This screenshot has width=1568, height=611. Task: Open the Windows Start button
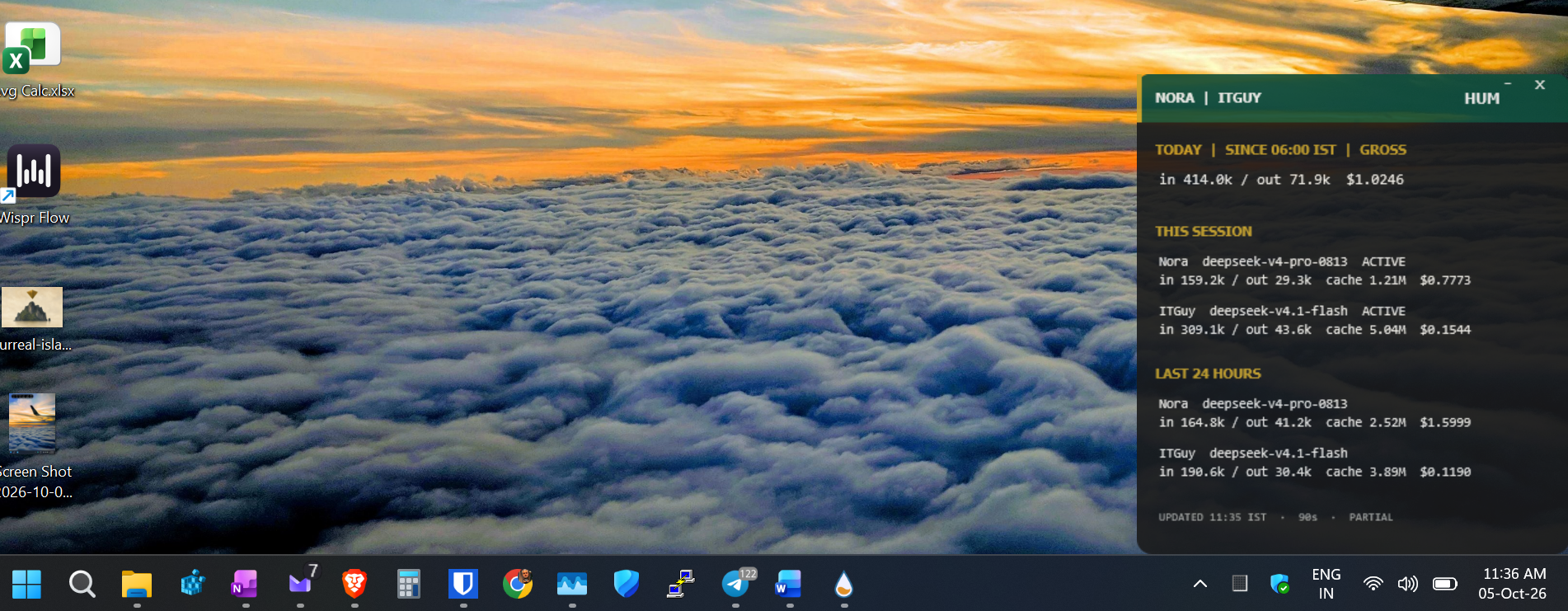[26, 584]
